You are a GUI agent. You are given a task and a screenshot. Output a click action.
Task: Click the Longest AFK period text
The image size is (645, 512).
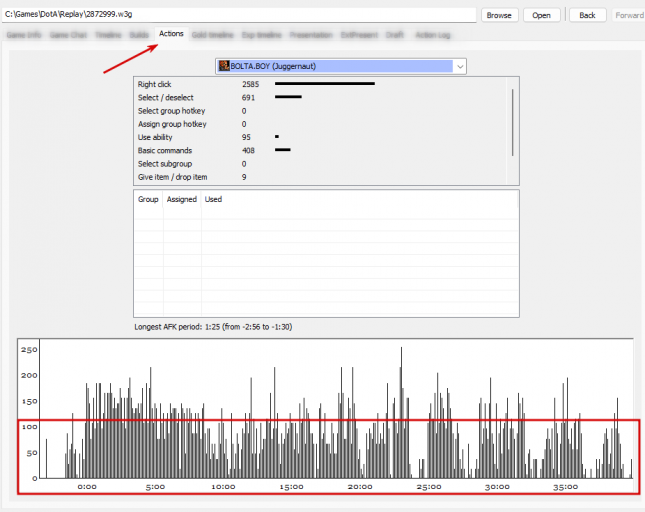(213, 327)
